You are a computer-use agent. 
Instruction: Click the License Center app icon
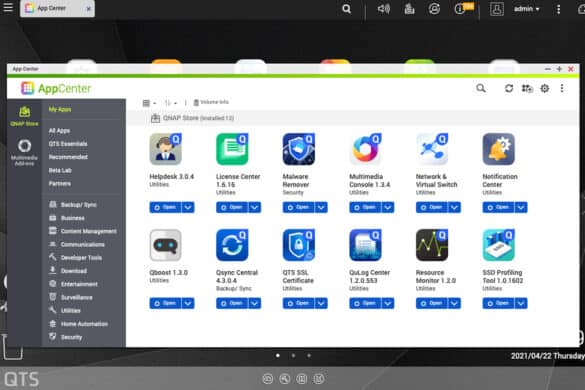coord(232,149)
